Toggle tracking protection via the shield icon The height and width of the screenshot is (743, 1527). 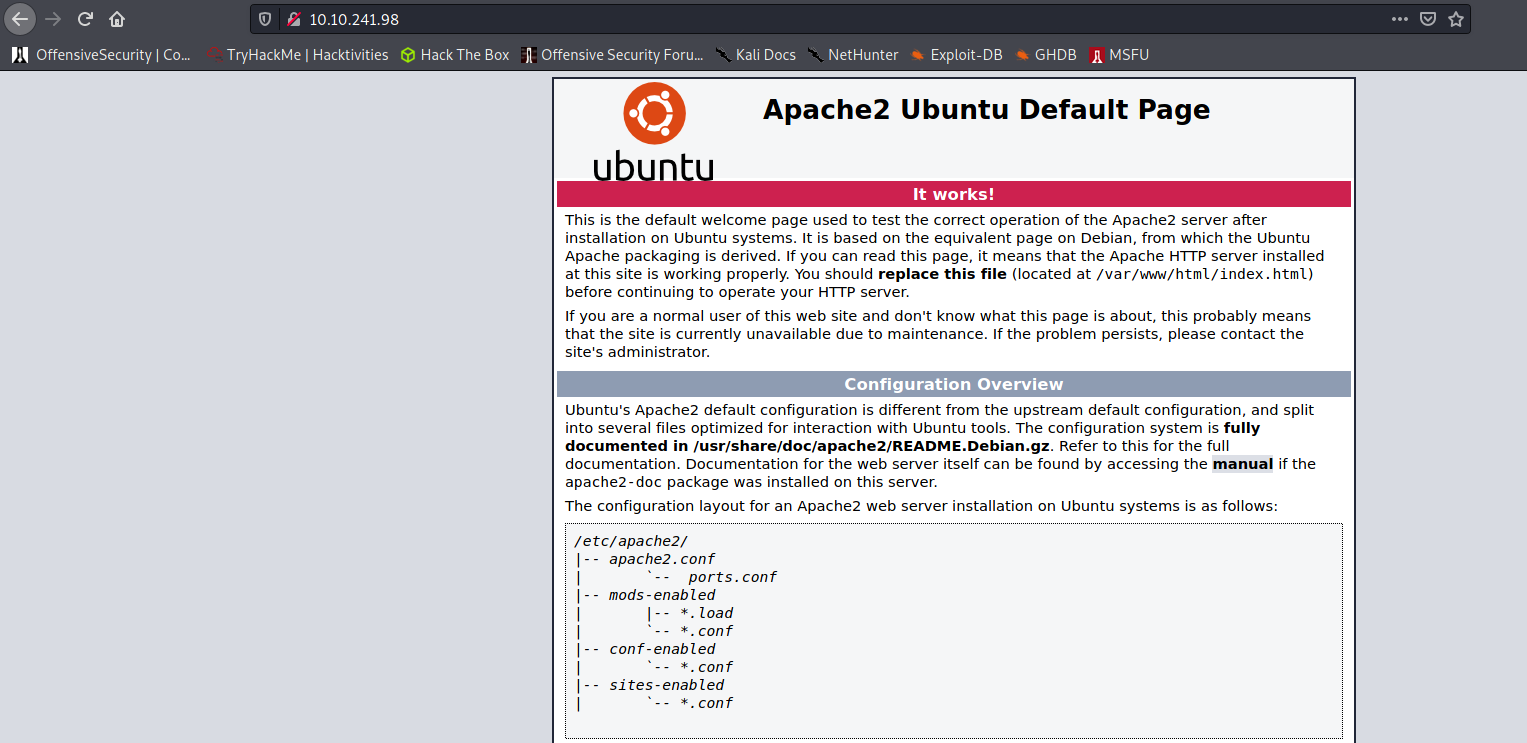263,17
